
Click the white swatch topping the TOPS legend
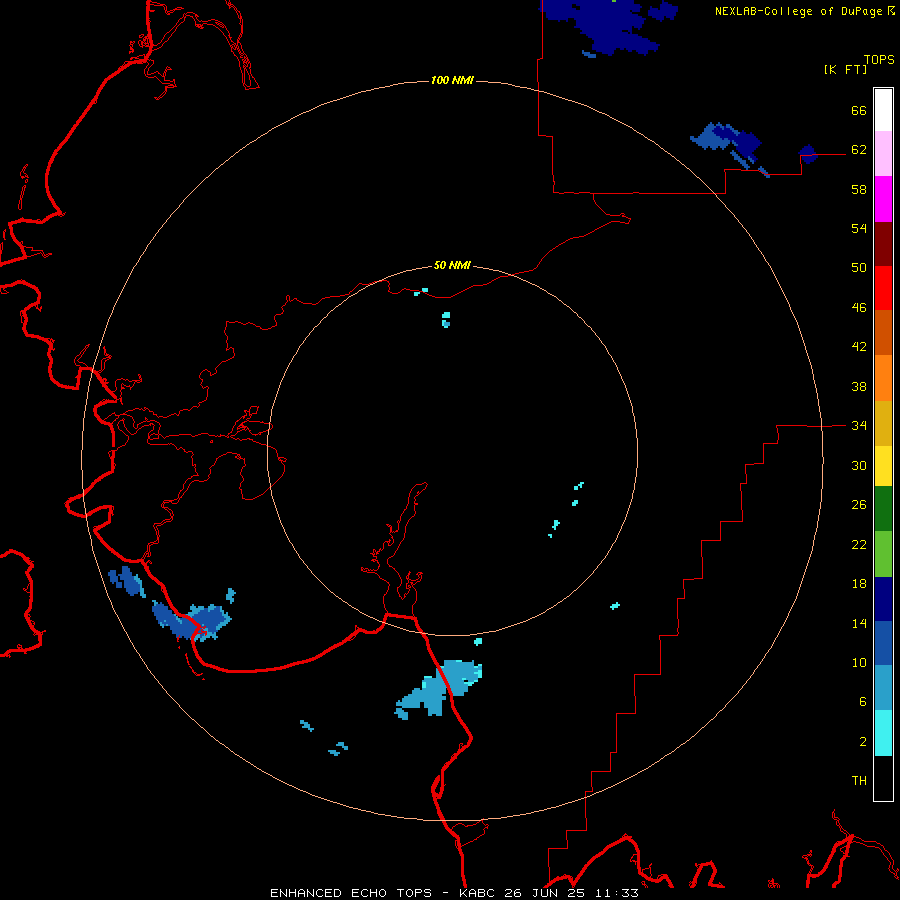click(883, 110)
